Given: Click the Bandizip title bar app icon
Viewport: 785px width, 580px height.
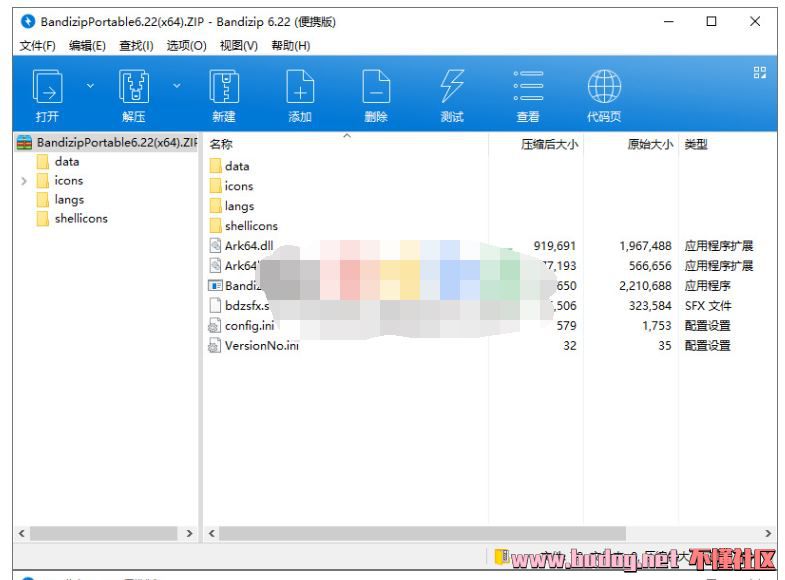Looking at the screenshot, I should 28,22.
